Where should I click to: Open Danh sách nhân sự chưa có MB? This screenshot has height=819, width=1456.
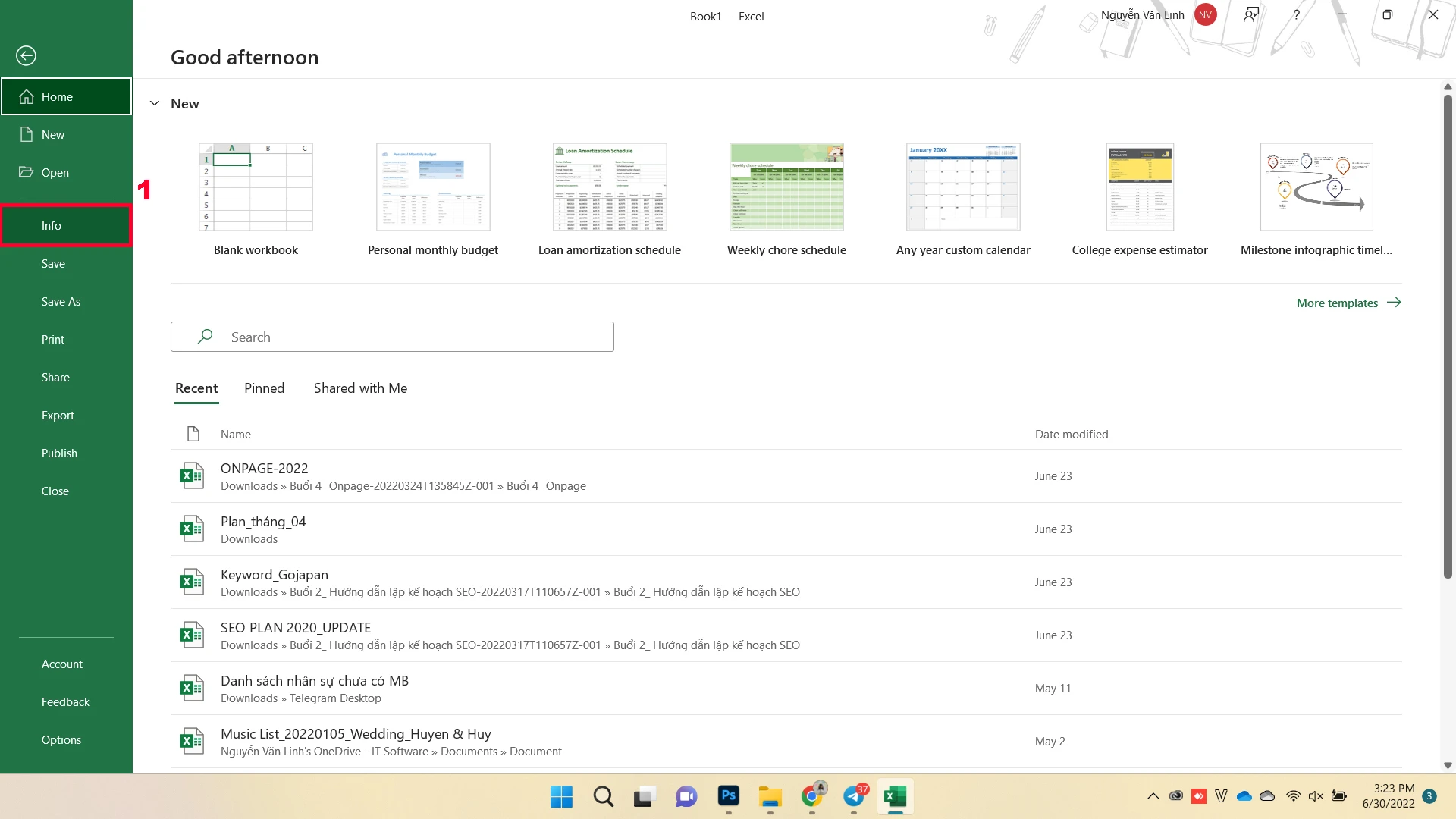pyautogui.click(x=786, y=689)
